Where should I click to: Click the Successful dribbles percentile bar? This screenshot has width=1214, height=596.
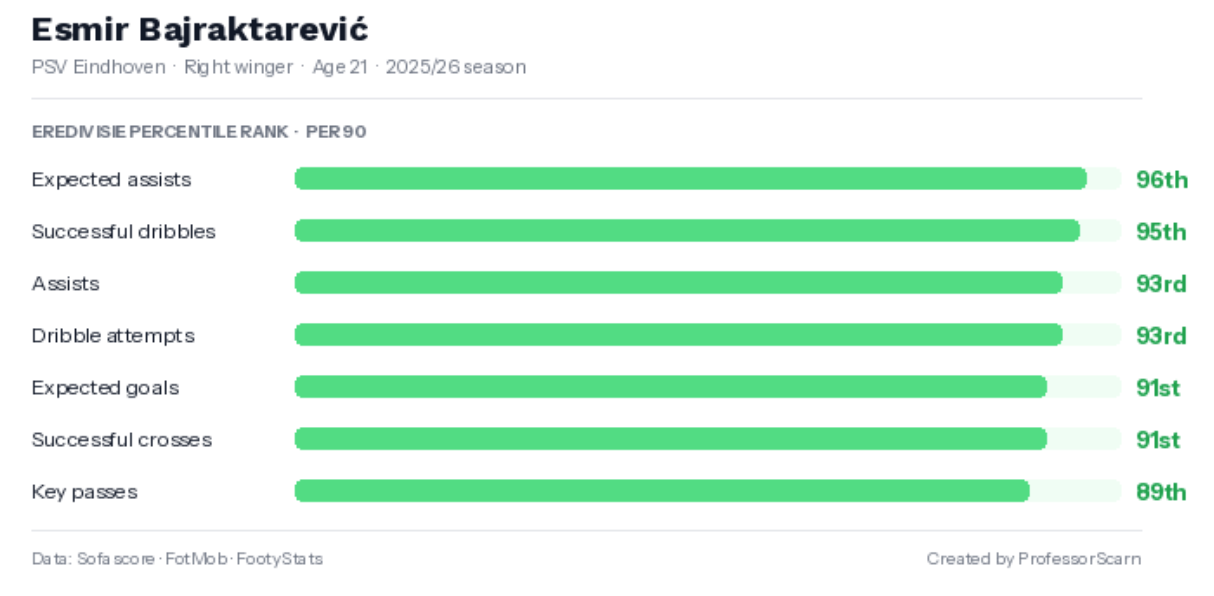[x=708, y=231]
